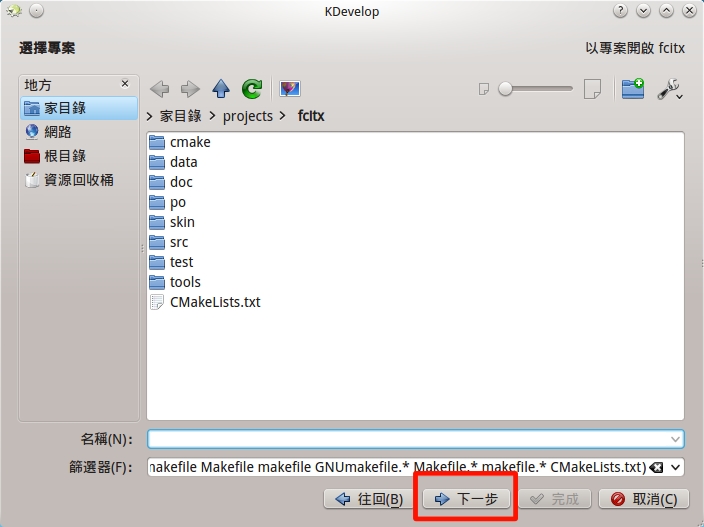
Task: Select 家目錄 in the places panel
Action: (x=79, y=108)
